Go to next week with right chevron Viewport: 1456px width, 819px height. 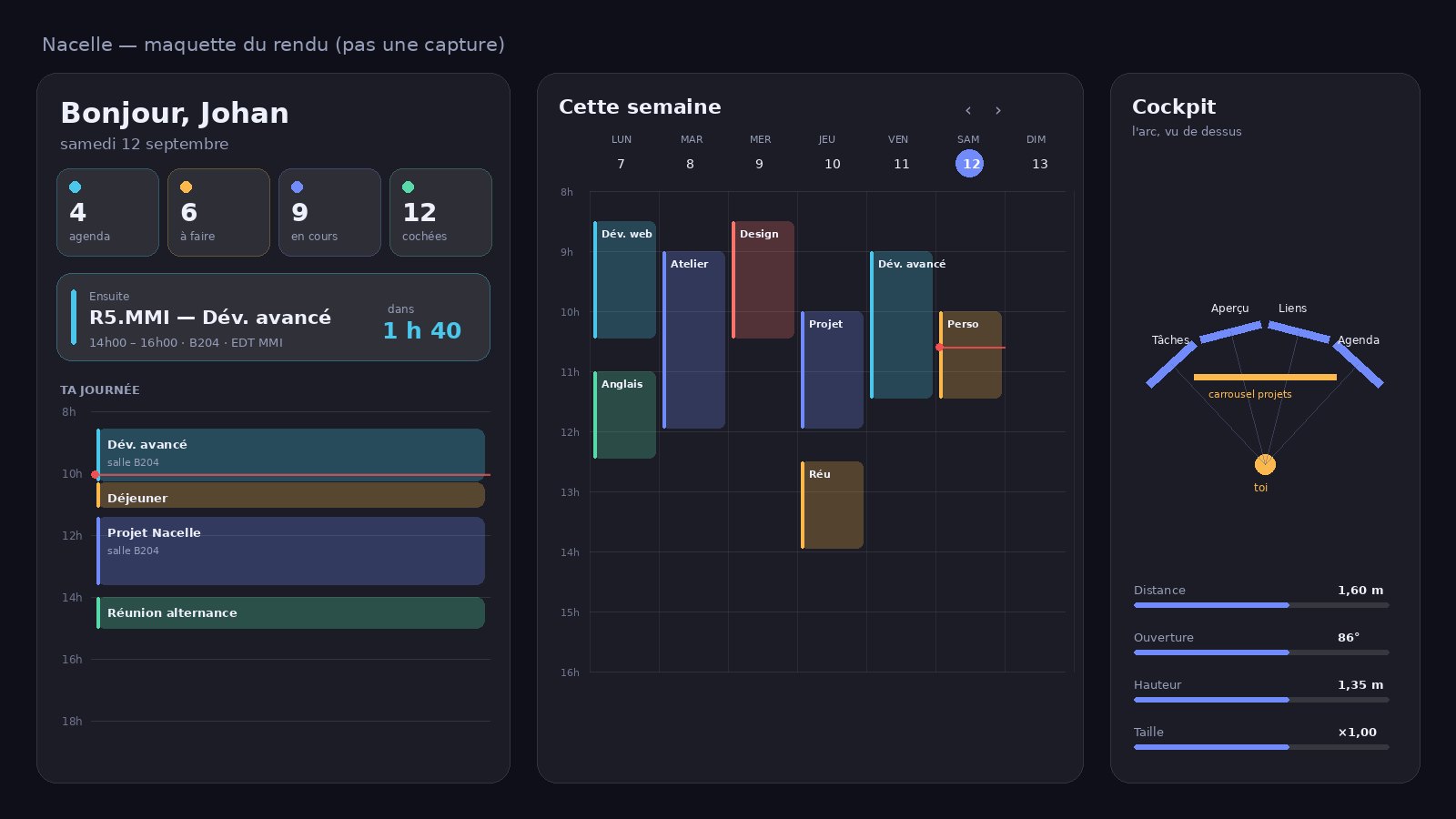998,110
